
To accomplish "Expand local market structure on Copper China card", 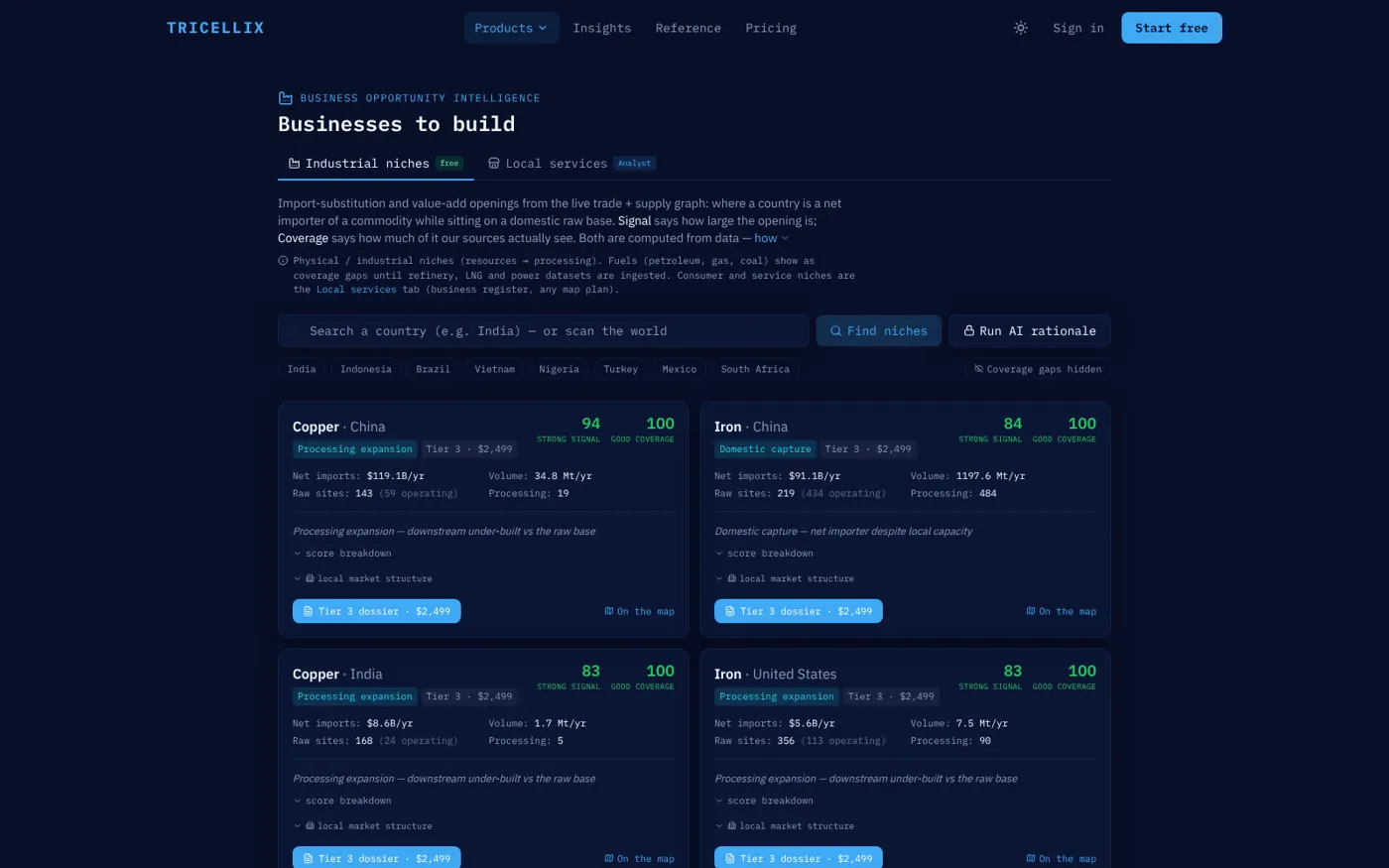I will [362, 578].
